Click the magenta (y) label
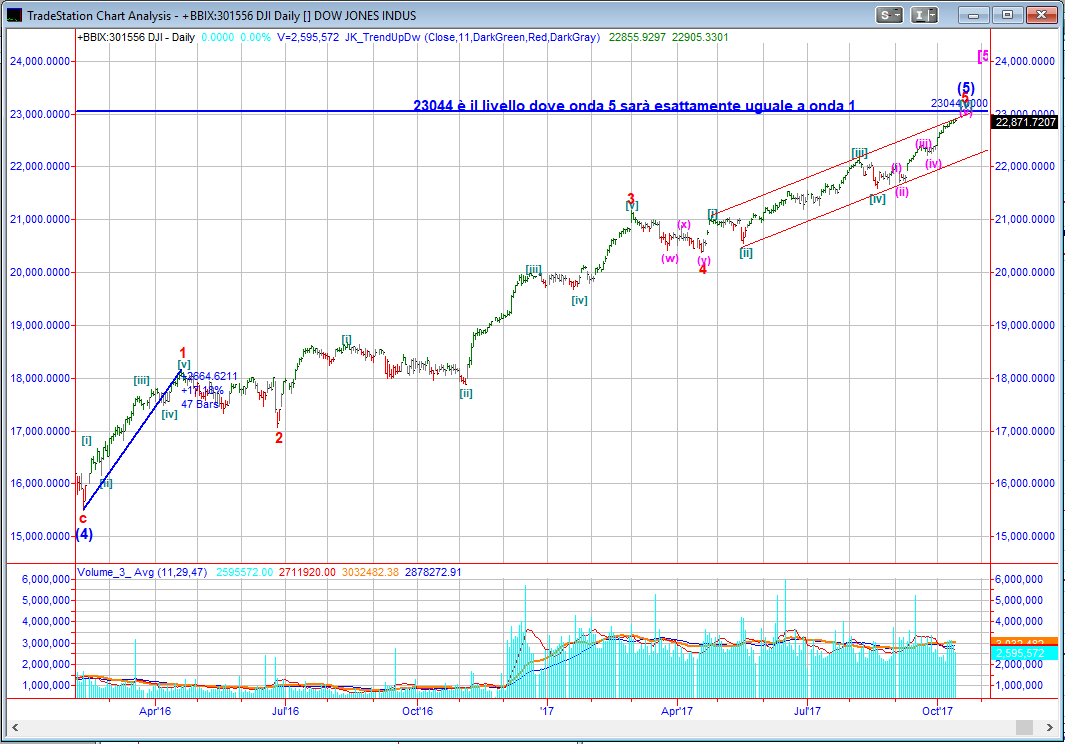 (704, 260)
